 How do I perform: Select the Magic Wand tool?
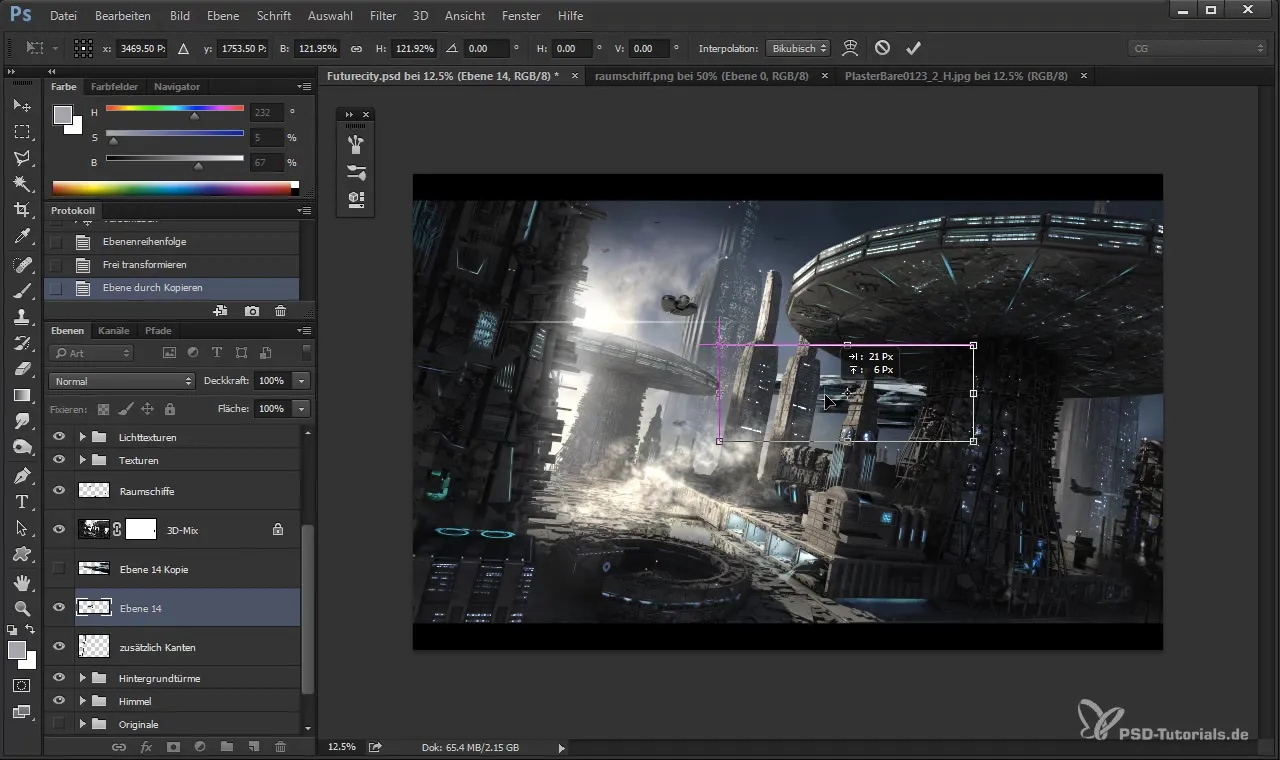pyautogui.click(x=22, y=184)
